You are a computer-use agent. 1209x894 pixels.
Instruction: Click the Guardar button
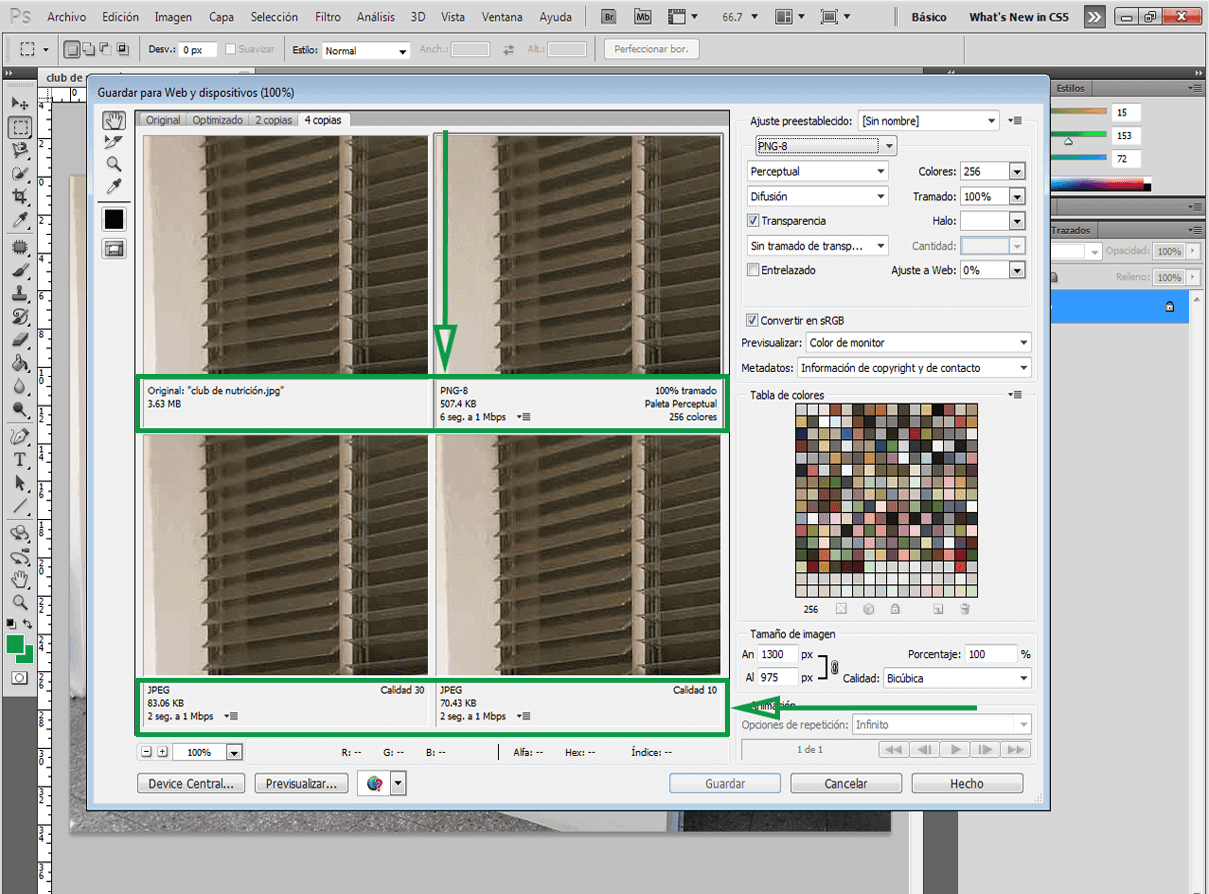(725, 784)
